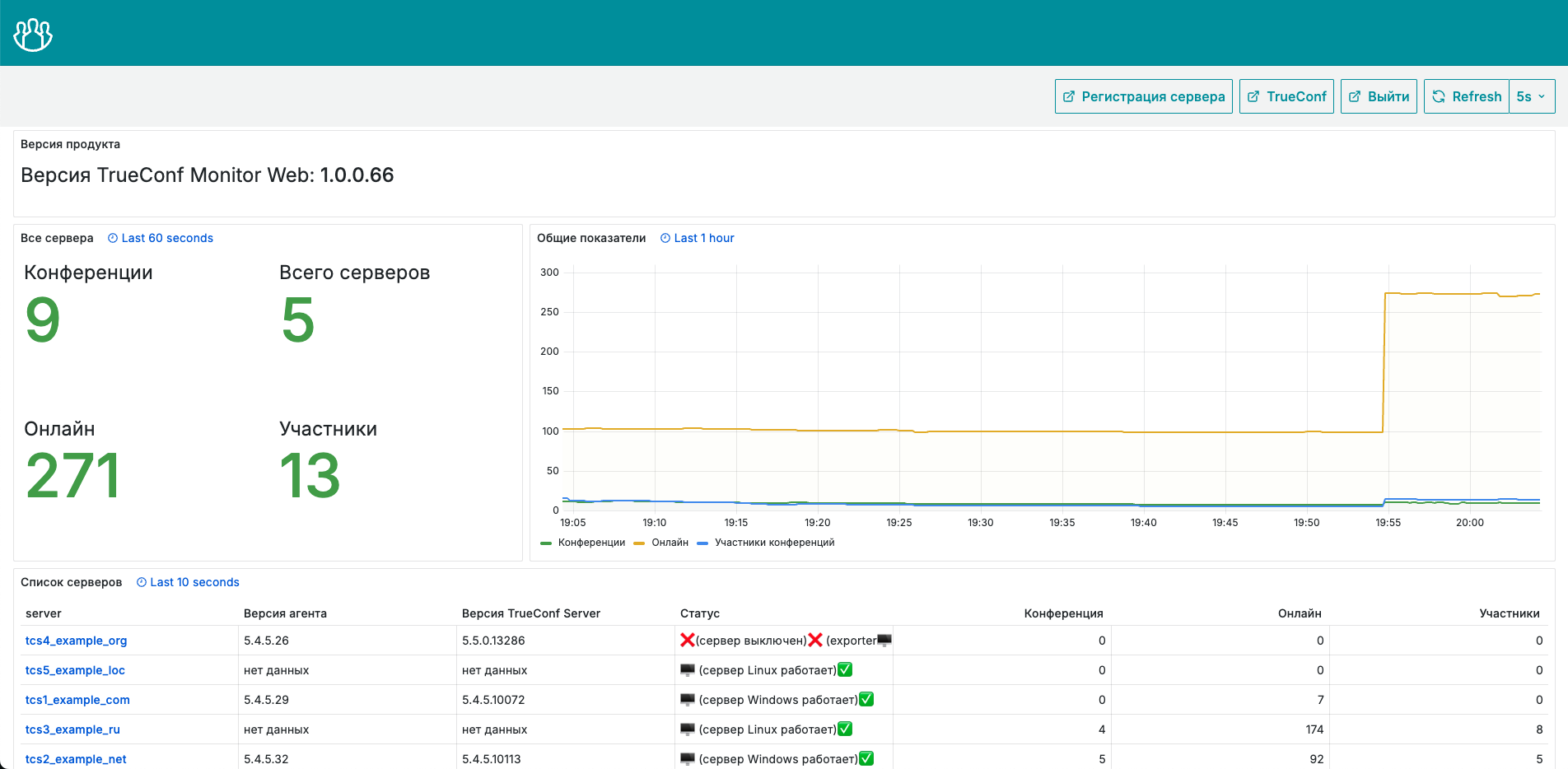Click the second red cross before exporter

(x=815, y=640)
